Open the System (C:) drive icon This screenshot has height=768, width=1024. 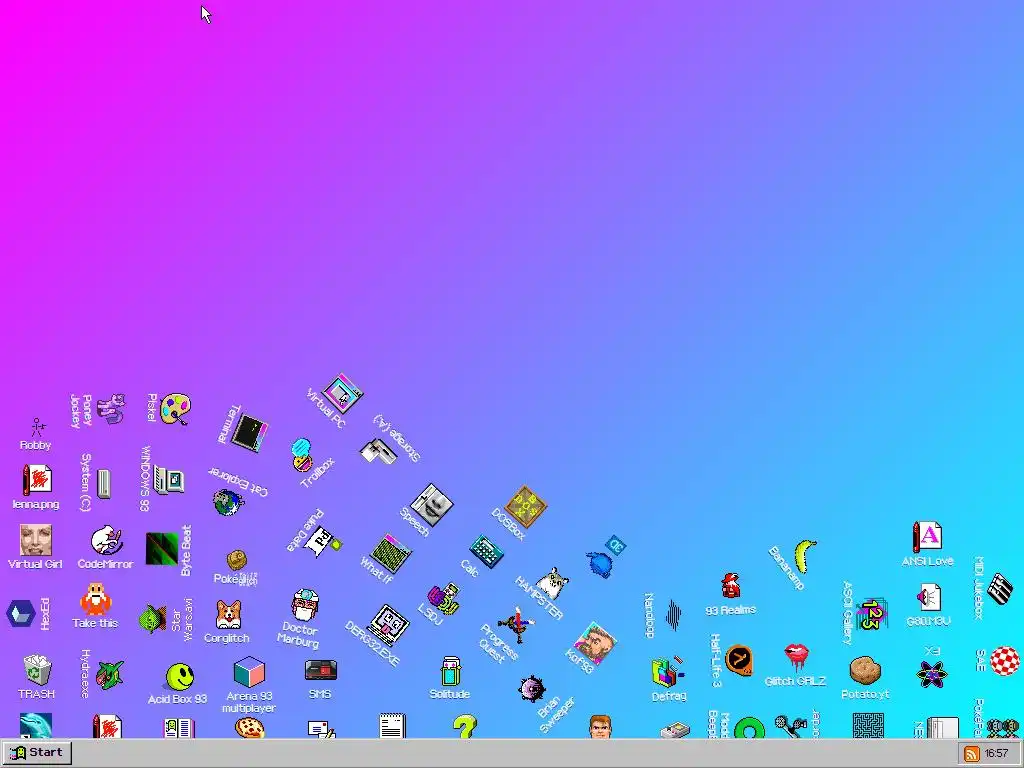coord(104,483)
